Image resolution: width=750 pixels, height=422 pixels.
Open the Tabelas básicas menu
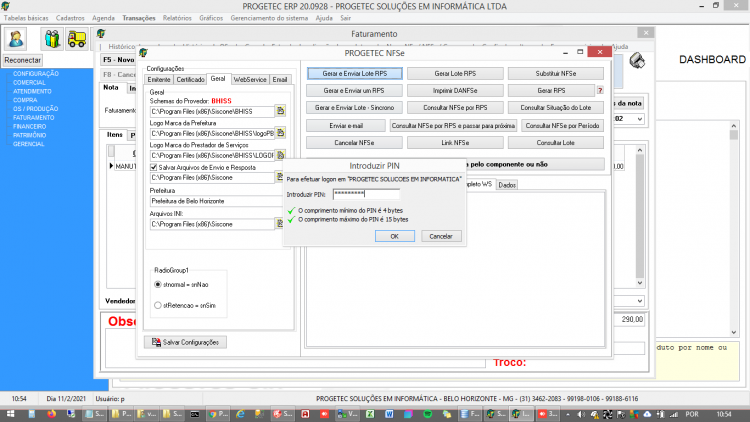pyautogui.click(x=26, y=18)
